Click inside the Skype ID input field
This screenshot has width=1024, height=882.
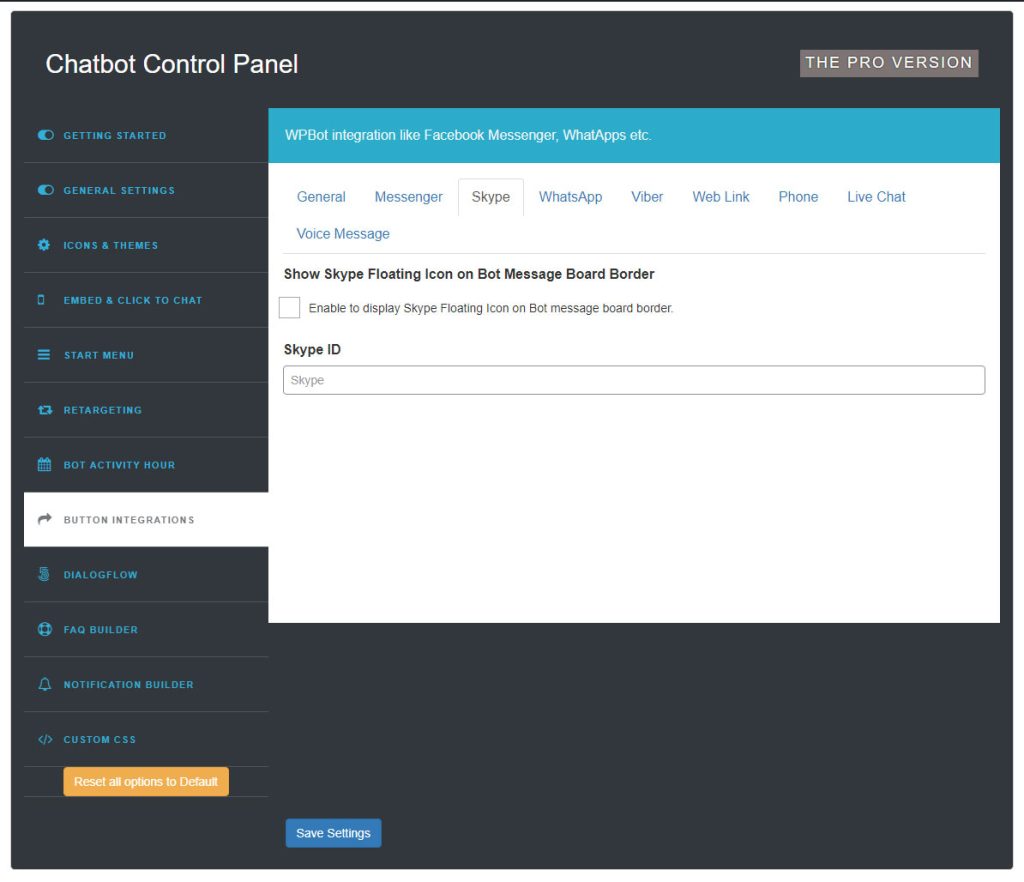tap(633, 380)
